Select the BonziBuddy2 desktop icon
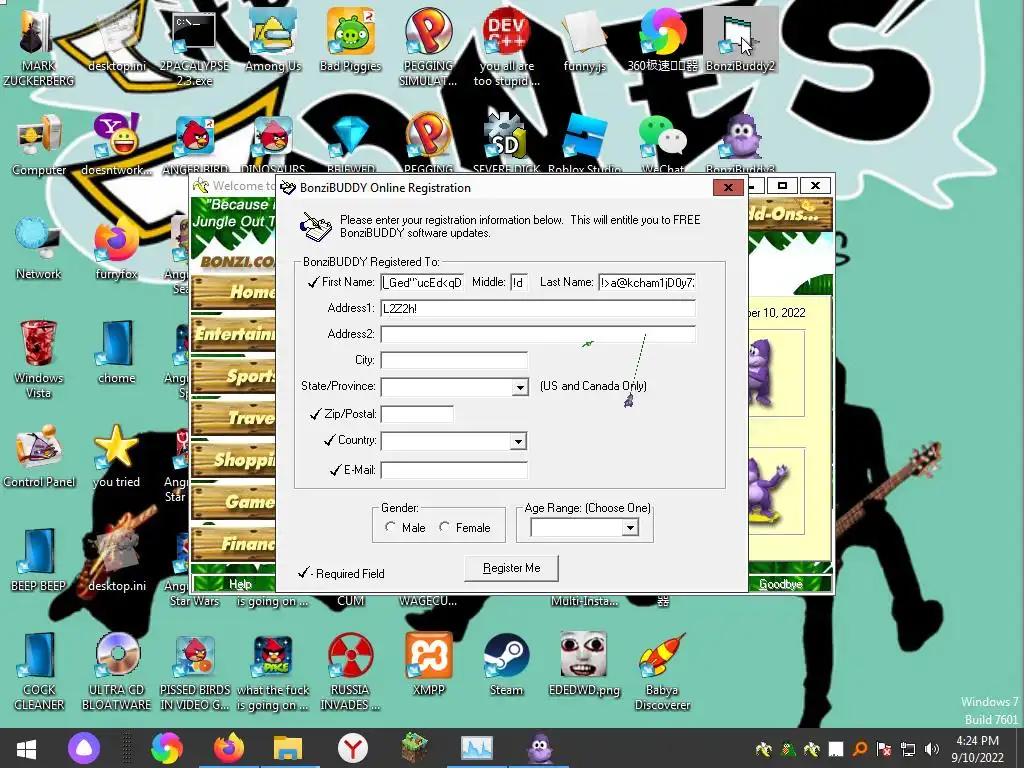The width and height of the screenshot is (1024, 768). coord(741,40)
